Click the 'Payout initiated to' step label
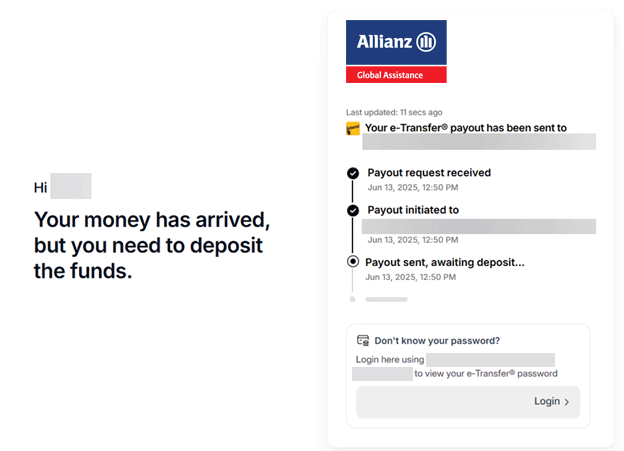 pyautogui.click(x=413, y=210)
